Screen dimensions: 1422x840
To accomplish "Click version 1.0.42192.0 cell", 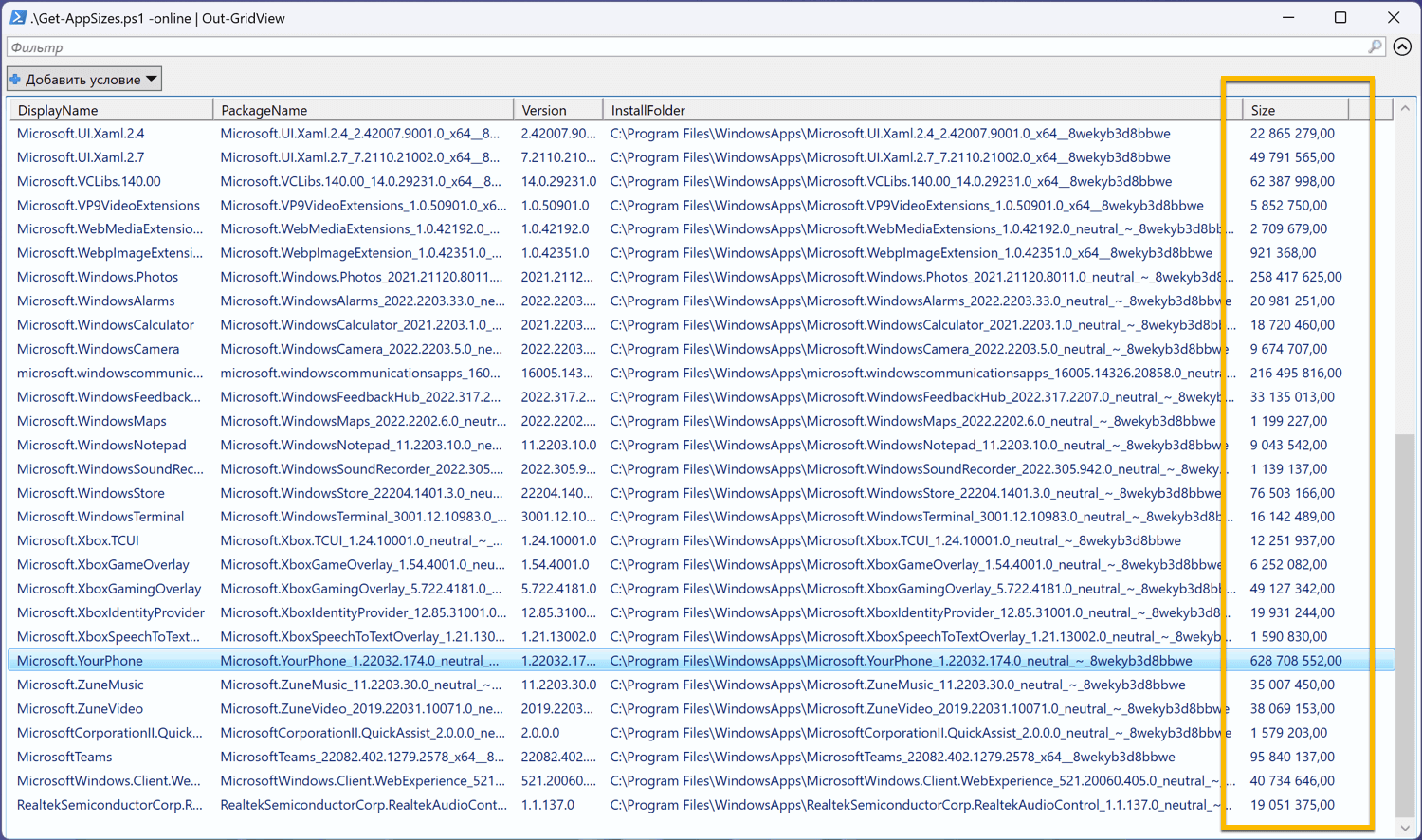I will point(555,229).
